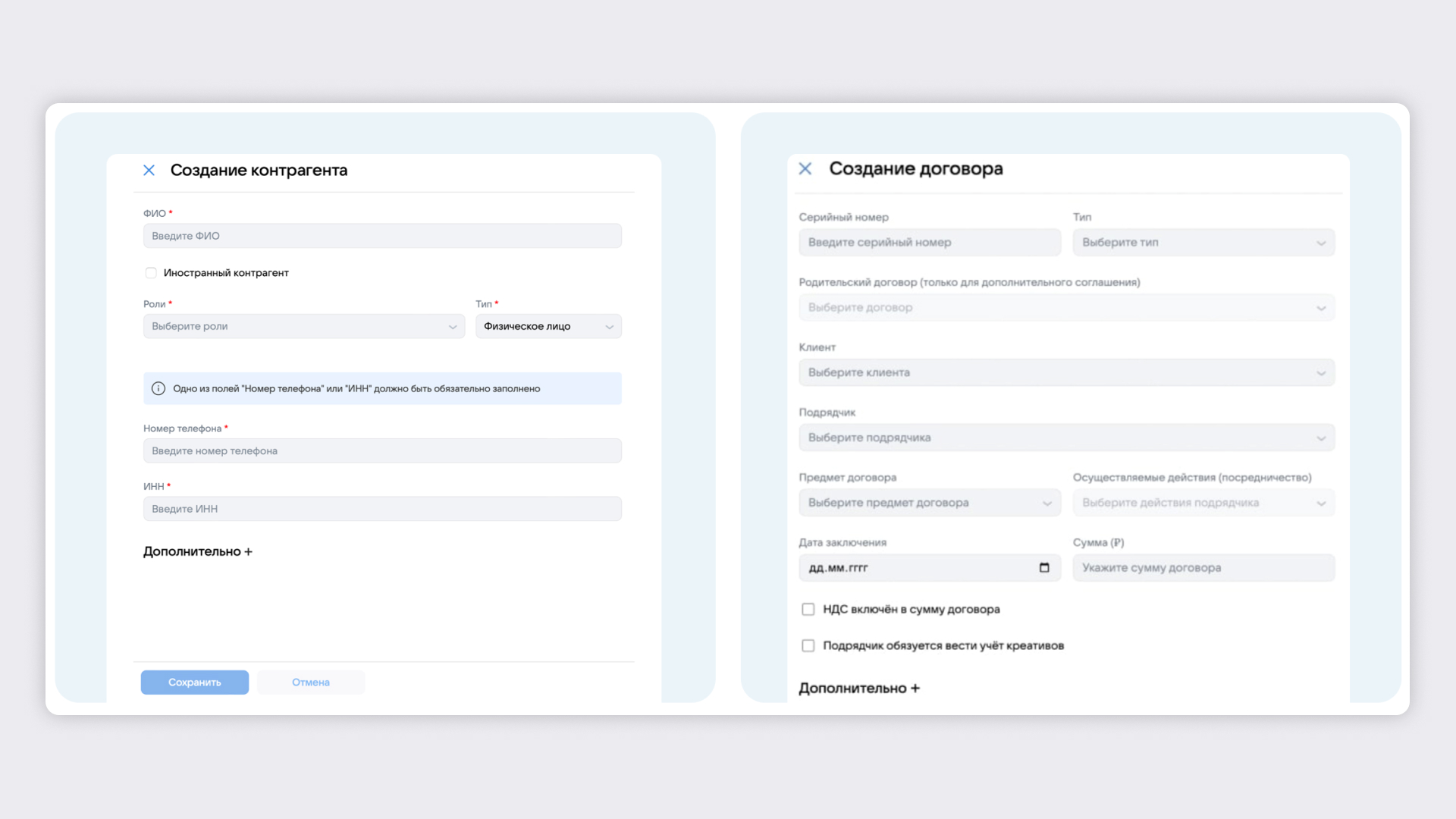The height and width of the screenshot is (819, 1456).
Task: Enable НДС включён в сумму договора
Action: 808,610
